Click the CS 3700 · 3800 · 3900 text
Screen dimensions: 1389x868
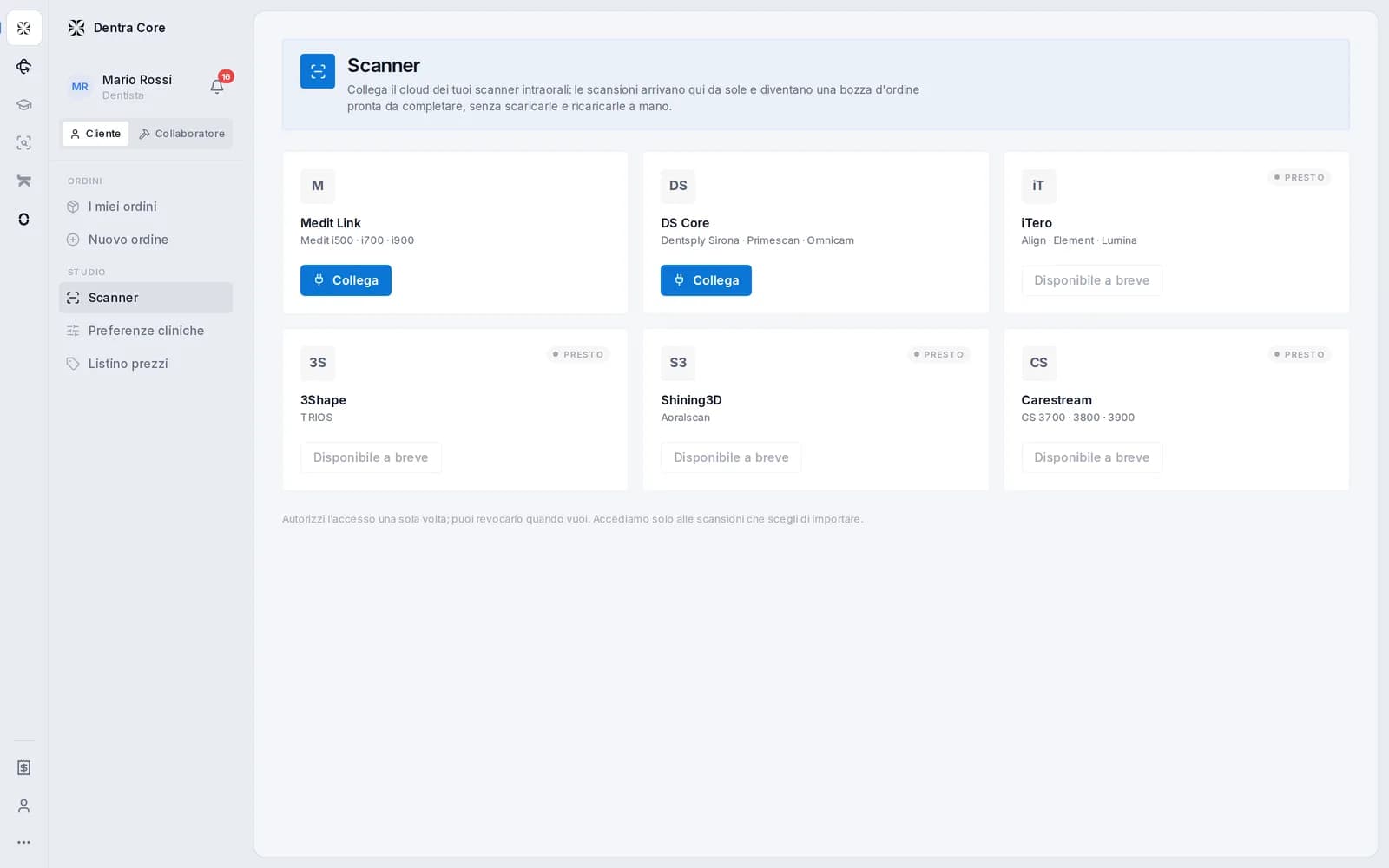click(x=1077, y=418)
